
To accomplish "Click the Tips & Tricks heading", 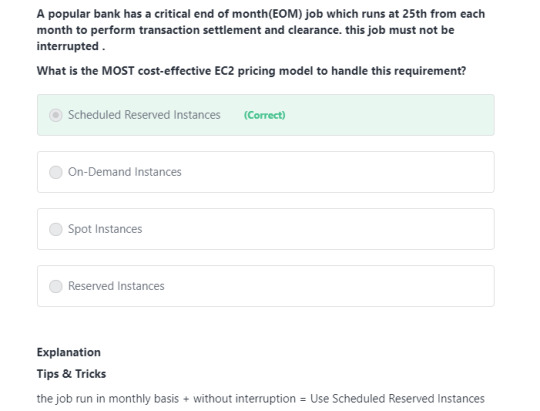I will (71, 374).
